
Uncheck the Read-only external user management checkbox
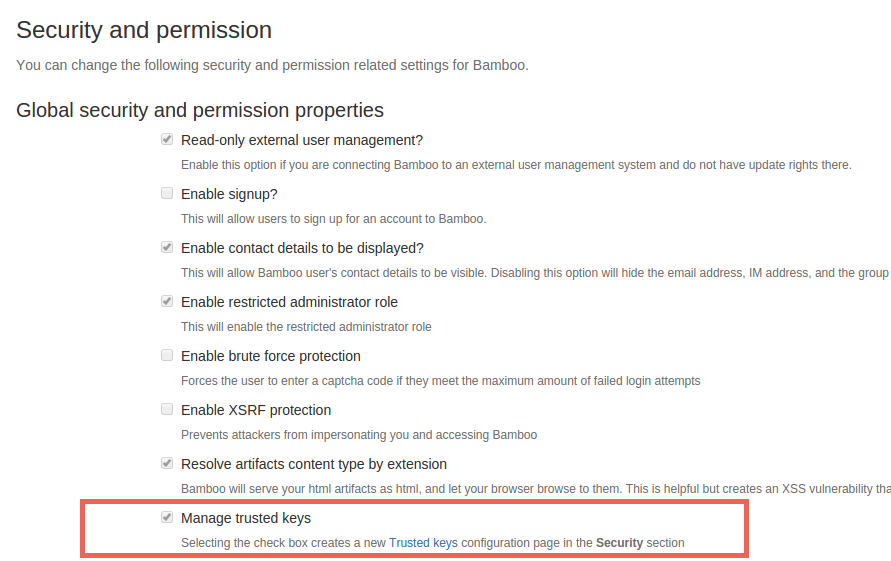tap(166, 139)
